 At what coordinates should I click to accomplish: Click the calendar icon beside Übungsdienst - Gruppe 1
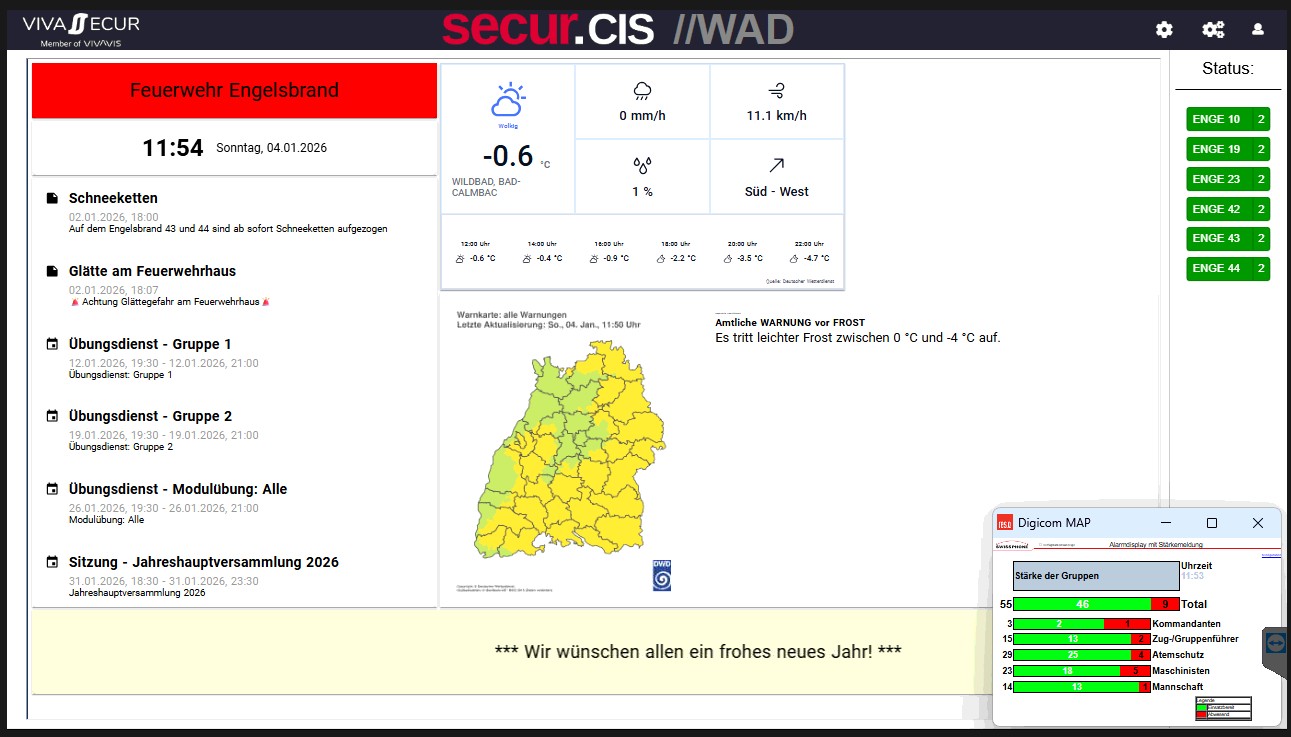pyautogui.click(x=52, y=344)
